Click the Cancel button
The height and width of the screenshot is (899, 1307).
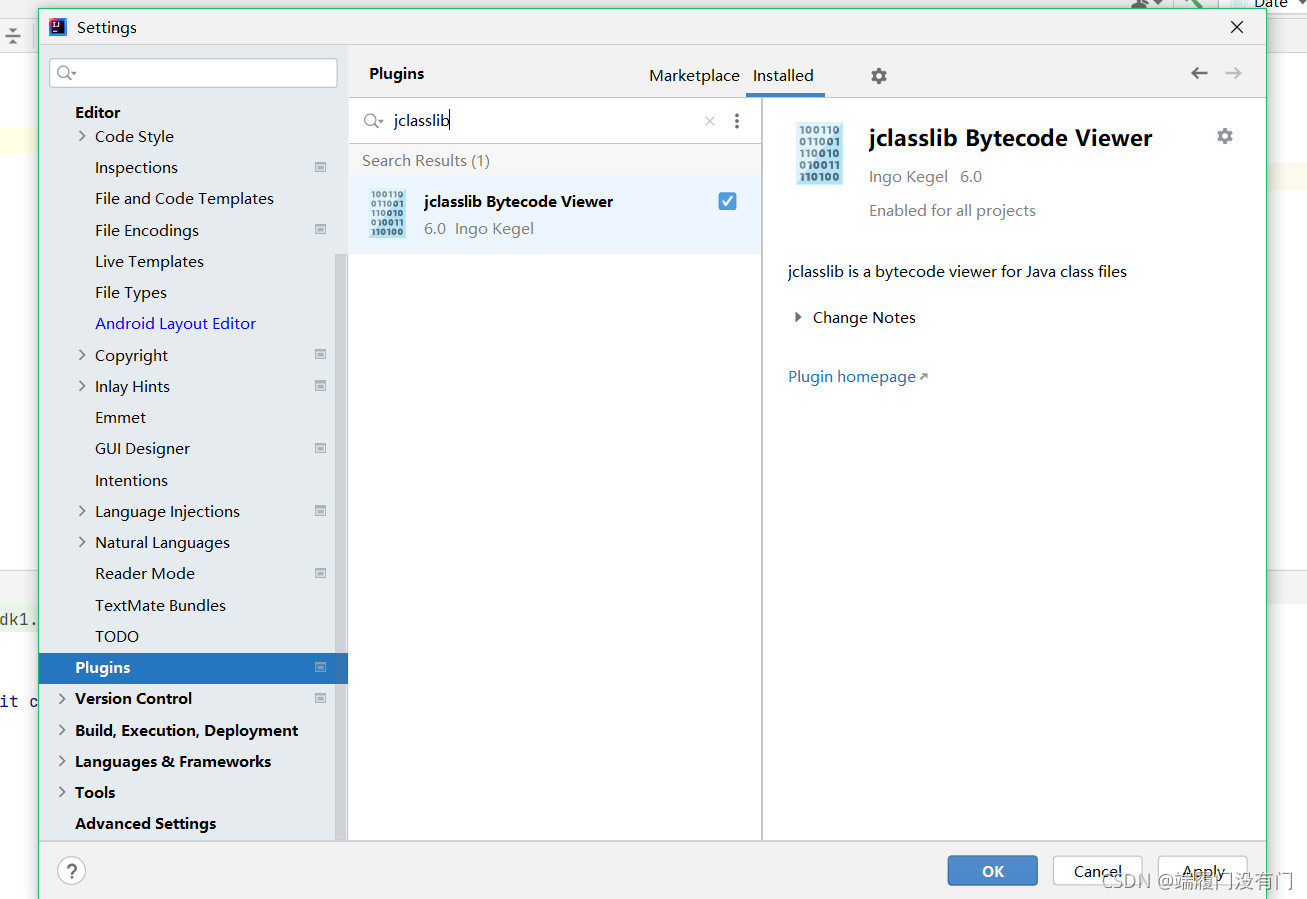(1097, 871)
